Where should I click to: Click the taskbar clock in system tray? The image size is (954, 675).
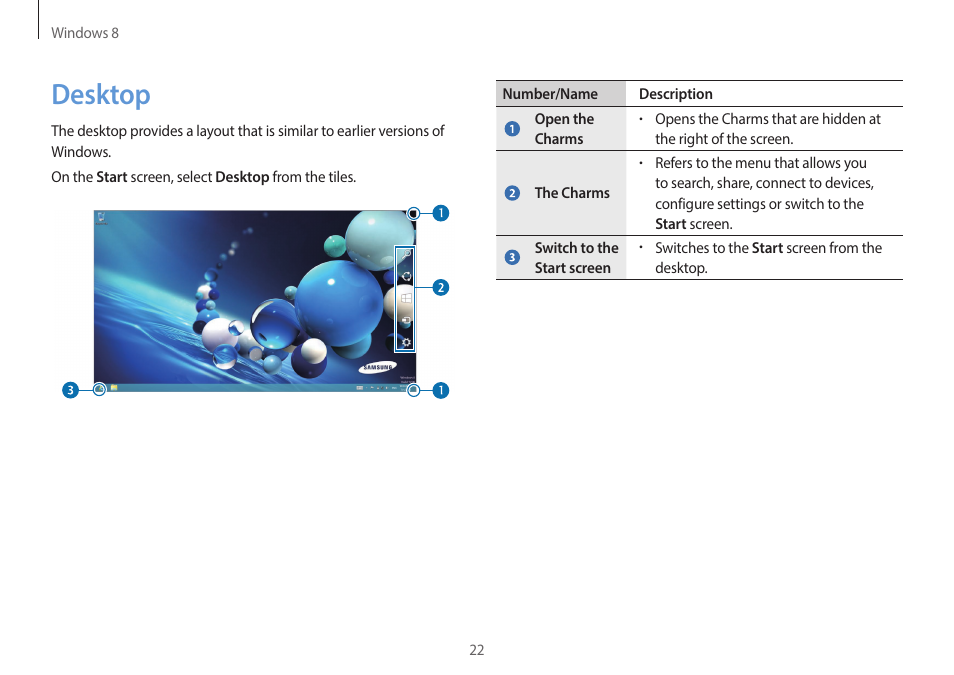[404, 388]
